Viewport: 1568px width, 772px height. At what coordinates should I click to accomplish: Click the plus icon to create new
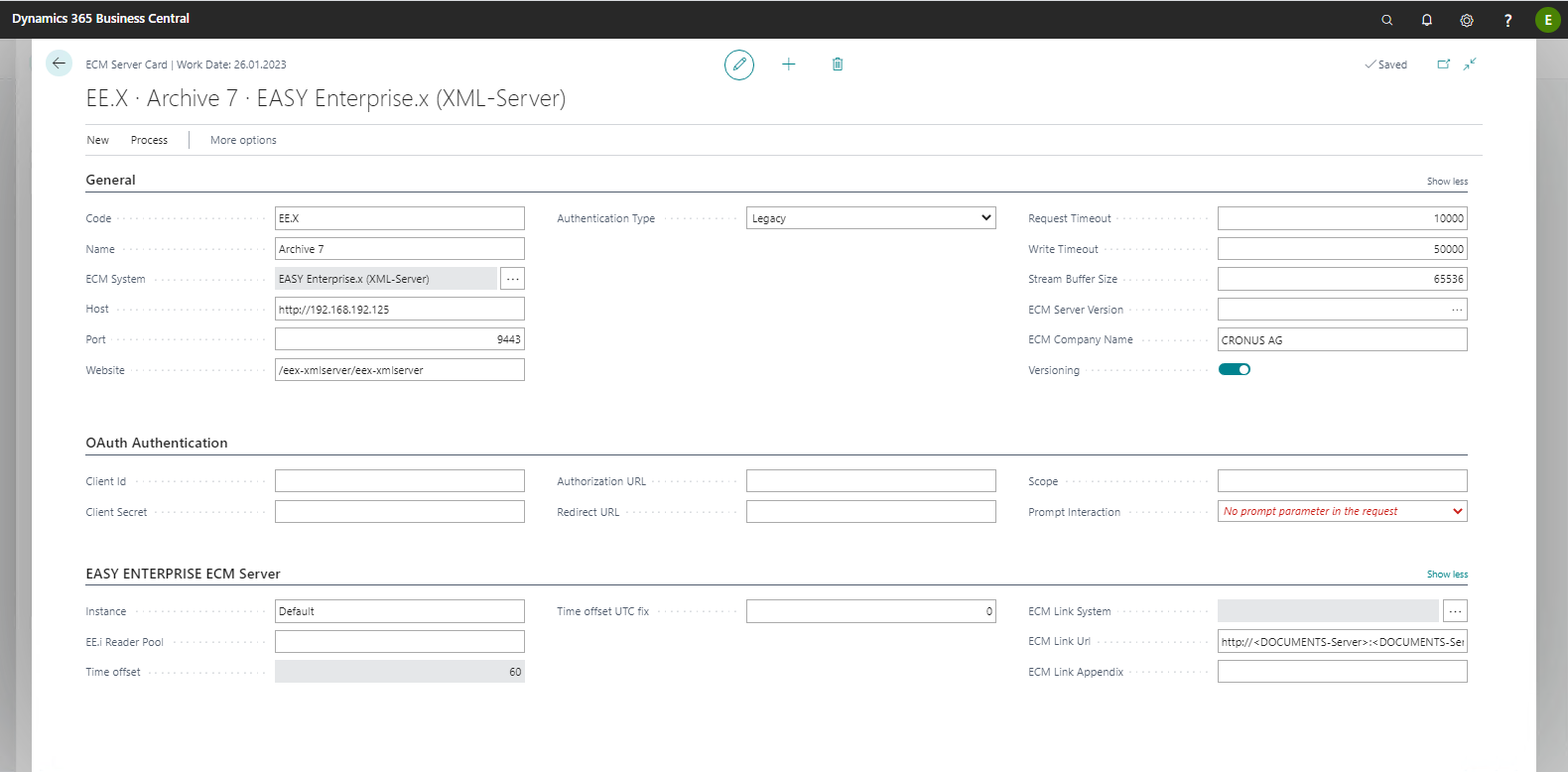788,64
